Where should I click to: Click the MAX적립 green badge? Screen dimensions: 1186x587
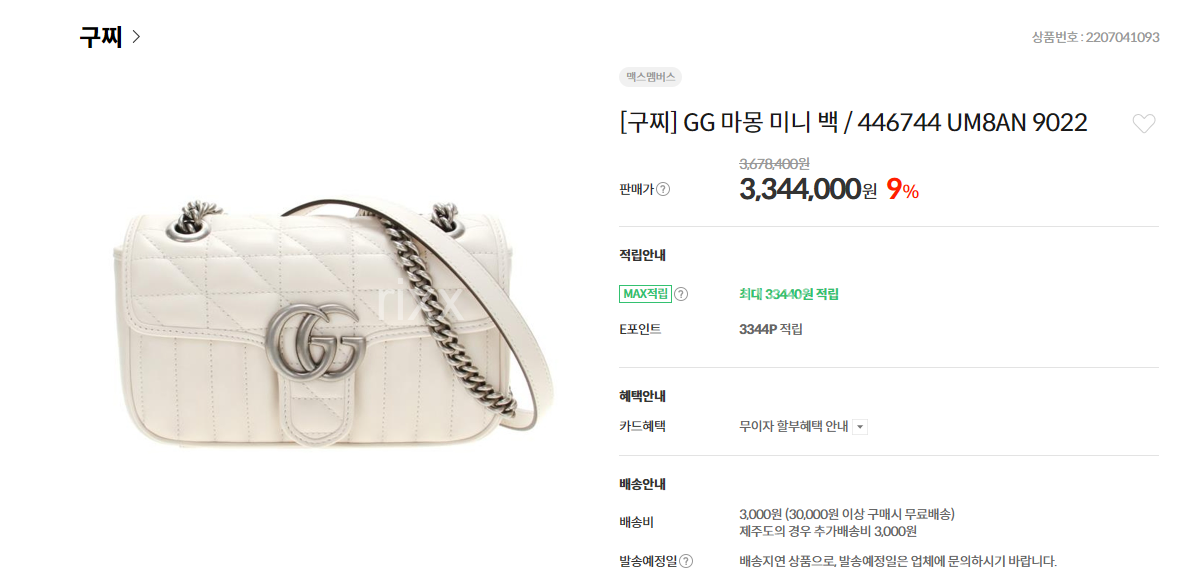click(645, 294)
